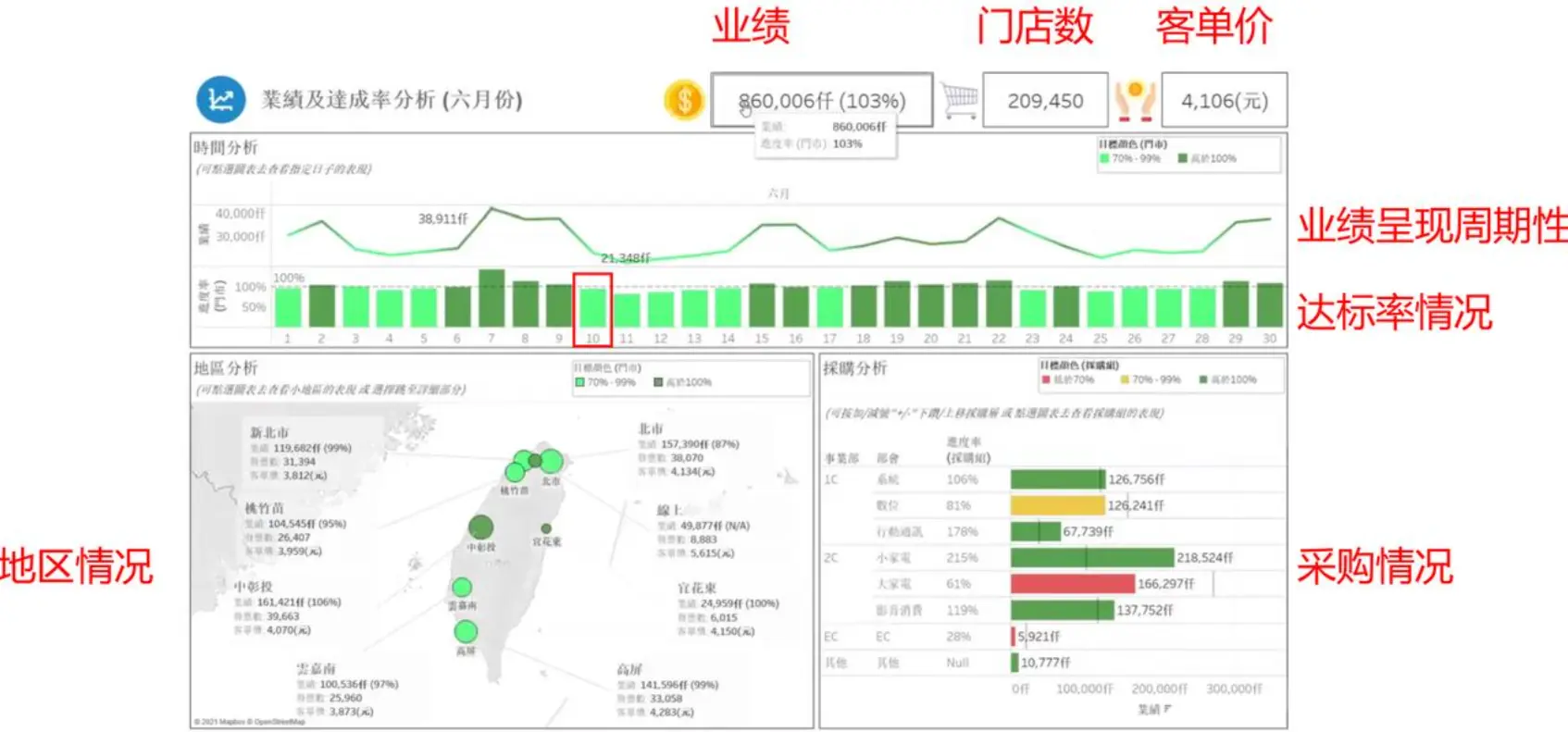Click the 215% achievement rate value

(x=962, y=558)
